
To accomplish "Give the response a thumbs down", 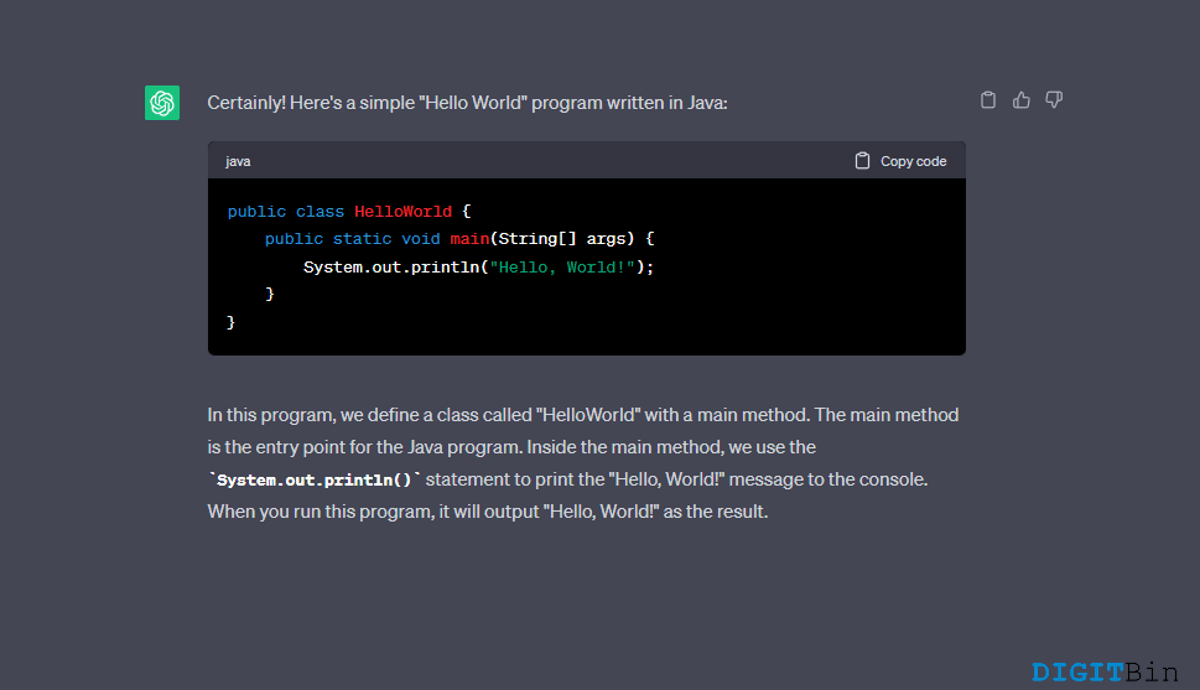I will 1054,100.
